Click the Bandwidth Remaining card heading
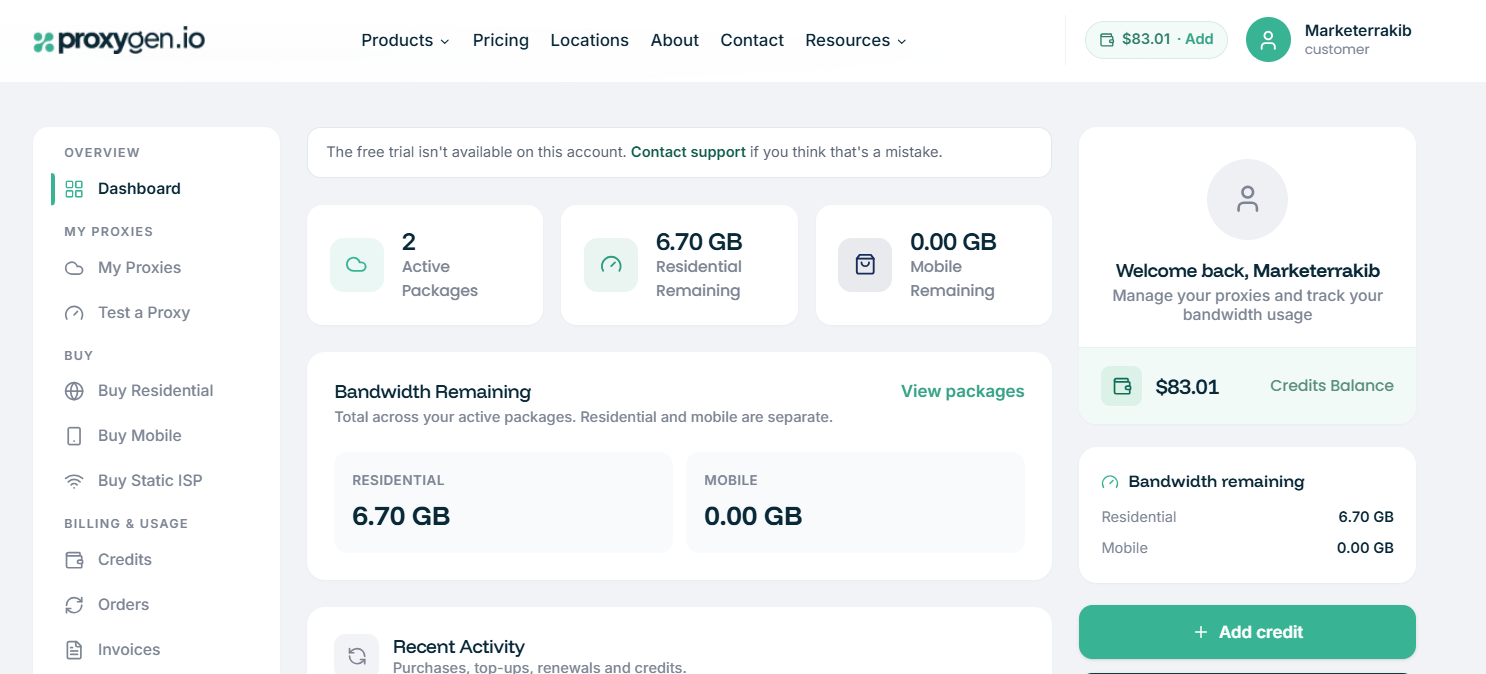 tap(432, 392)
